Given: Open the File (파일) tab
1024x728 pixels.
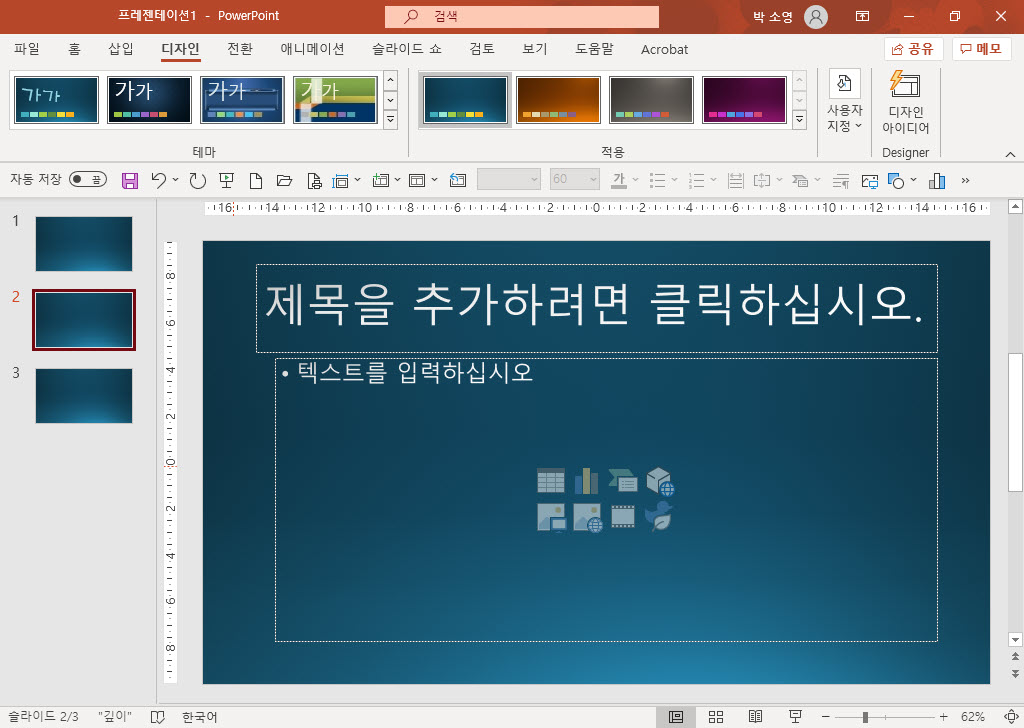Looking at the screenshot, I should [27, 49].
